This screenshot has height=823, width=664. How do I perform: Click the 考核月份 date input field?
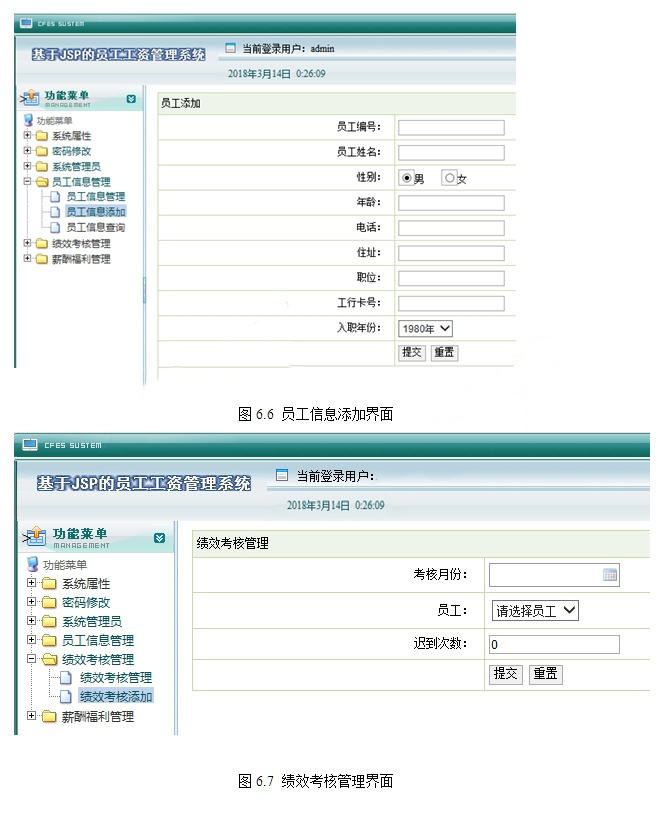(x=554, y=575)
